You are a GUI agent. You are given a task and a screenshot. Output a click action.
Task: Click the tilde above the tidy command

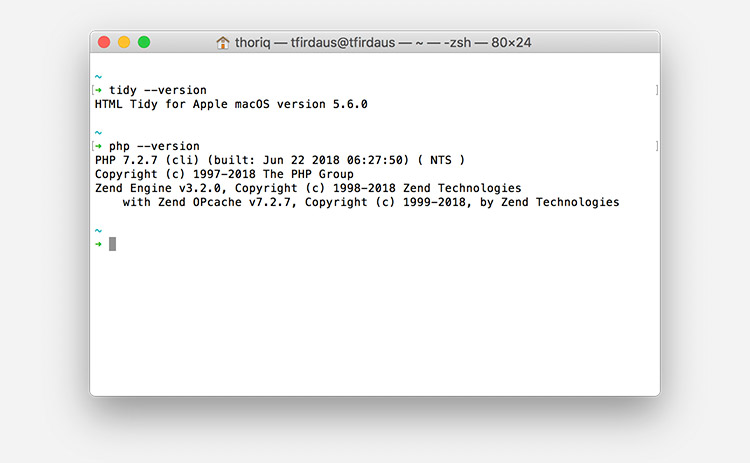[98, 77]
